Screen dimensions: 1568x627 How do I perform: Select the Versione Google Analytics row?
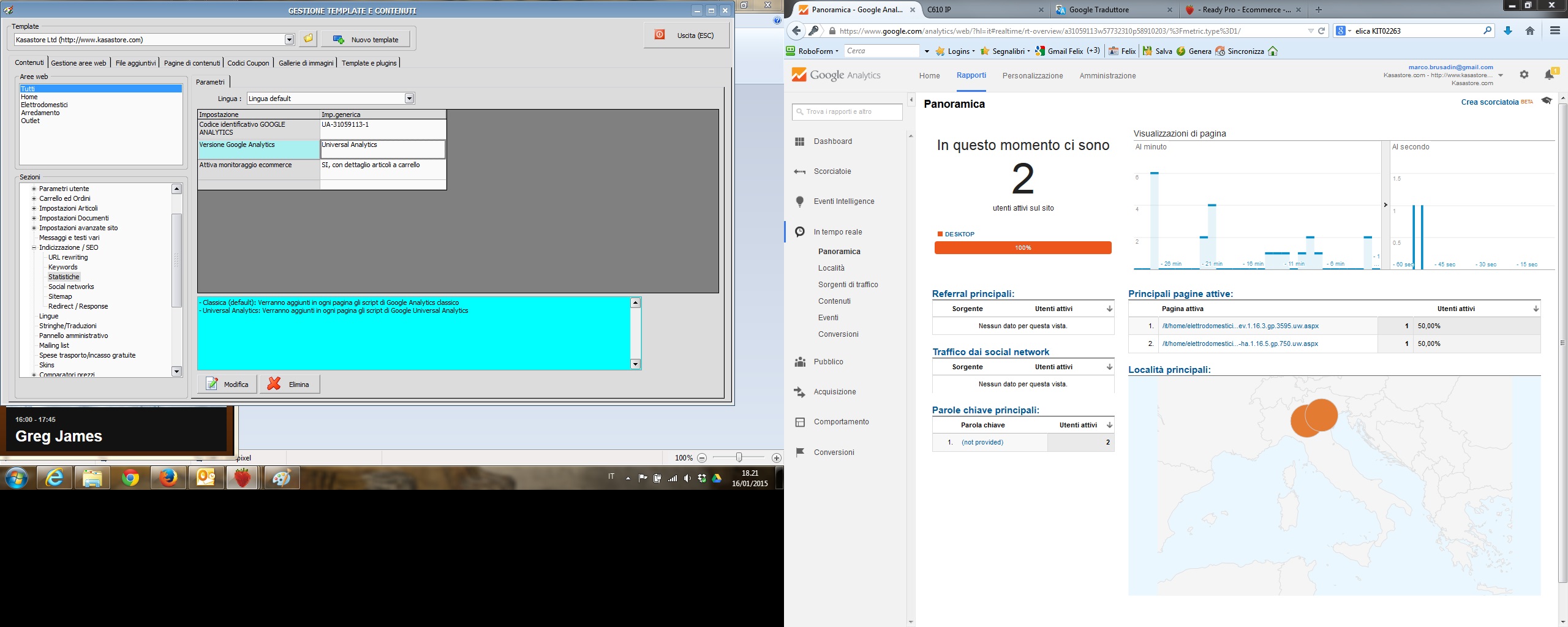tap(321, 149)
